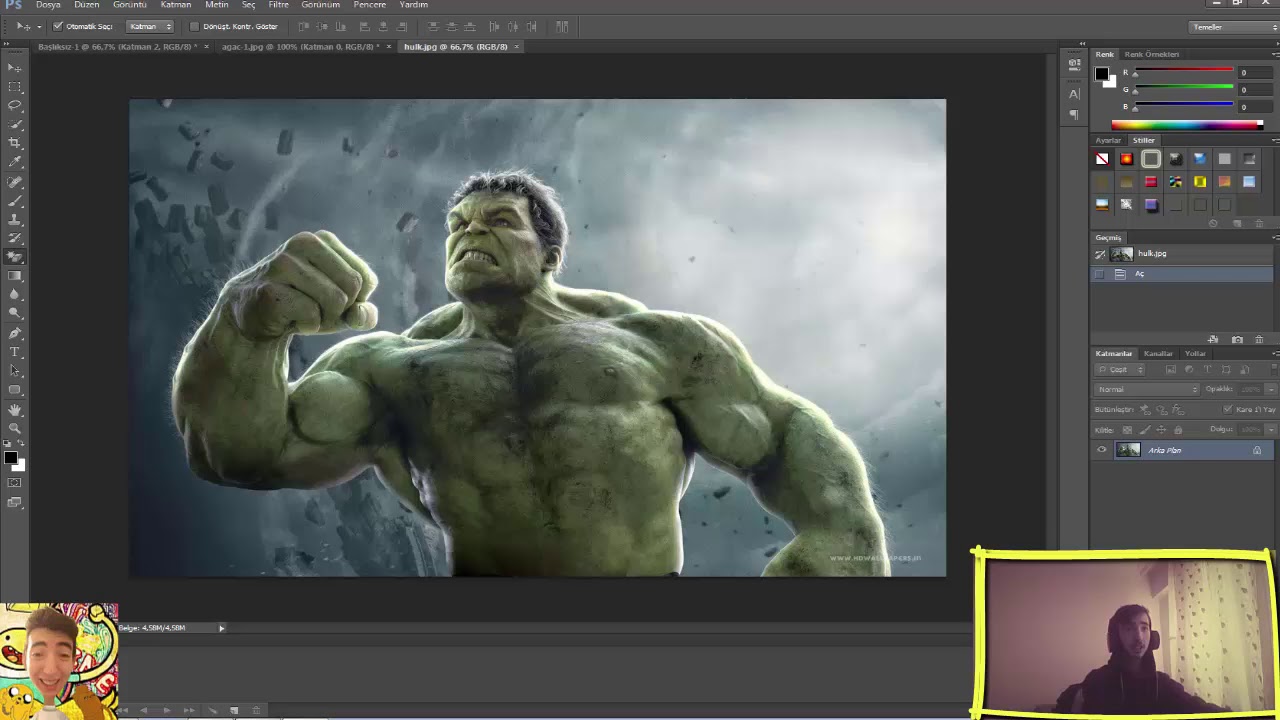Open the tool preset picker arrow
1280x720 pixels.
click(38, 26)
